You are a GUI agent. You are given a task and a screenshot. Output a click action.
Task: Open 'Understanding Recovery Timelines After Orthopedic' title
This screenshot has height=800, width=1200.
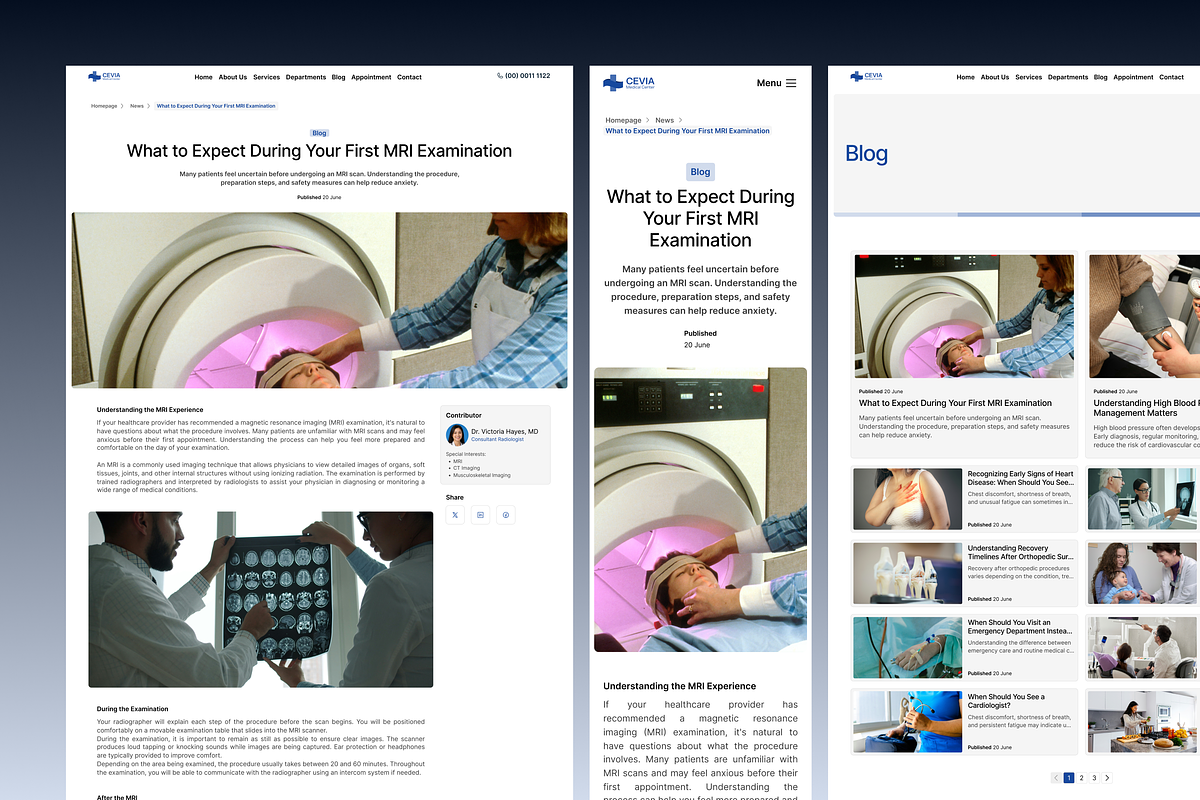1020,552
